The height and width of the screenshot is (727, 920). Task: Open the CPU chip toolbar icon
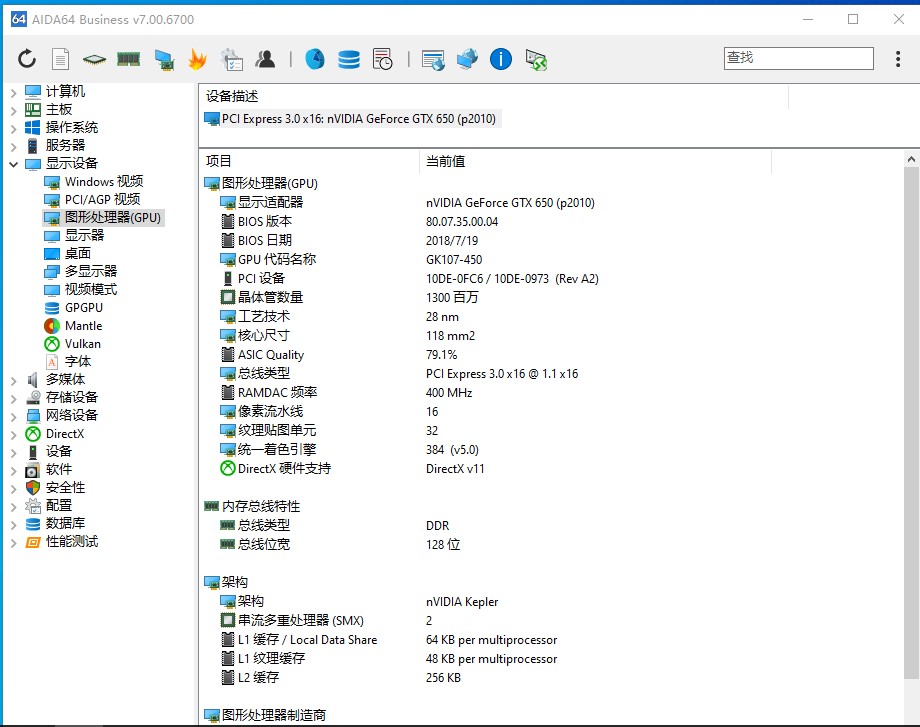coord(94,59)
